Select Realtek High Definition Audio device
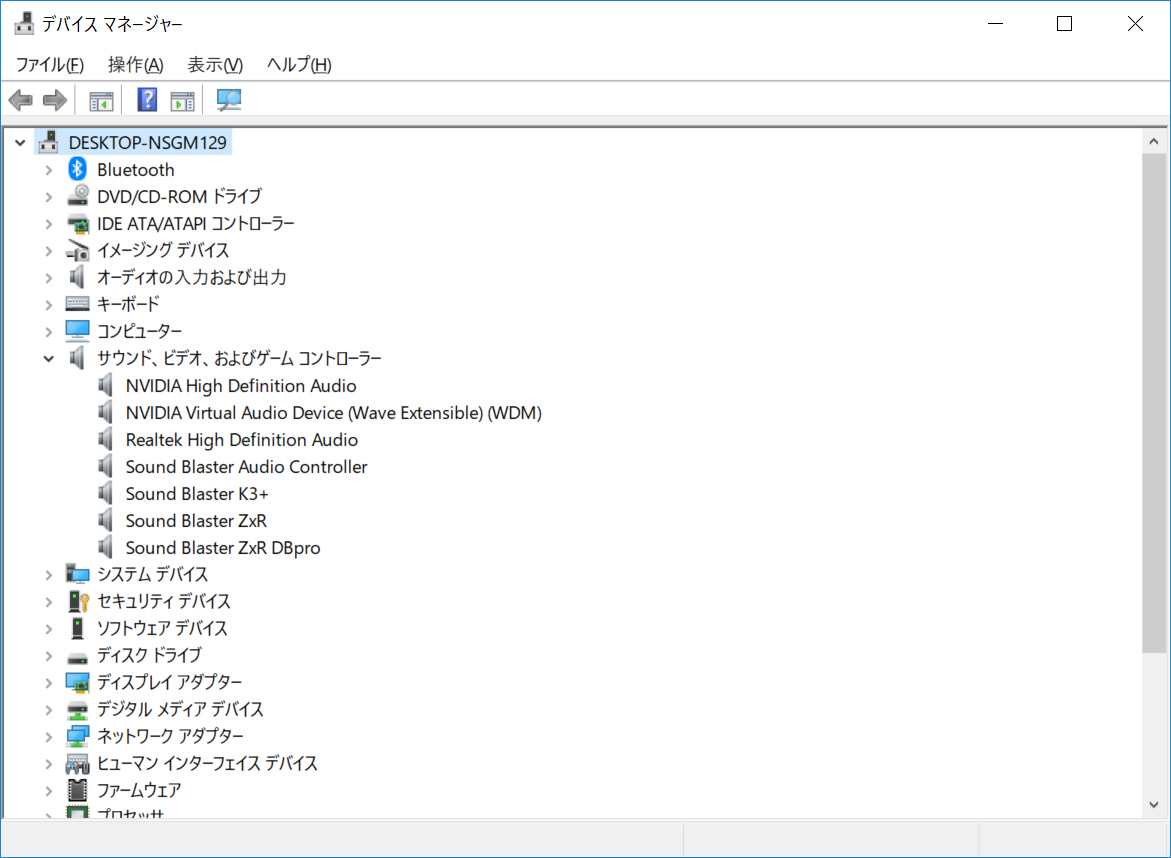 (x=241, y=439)
